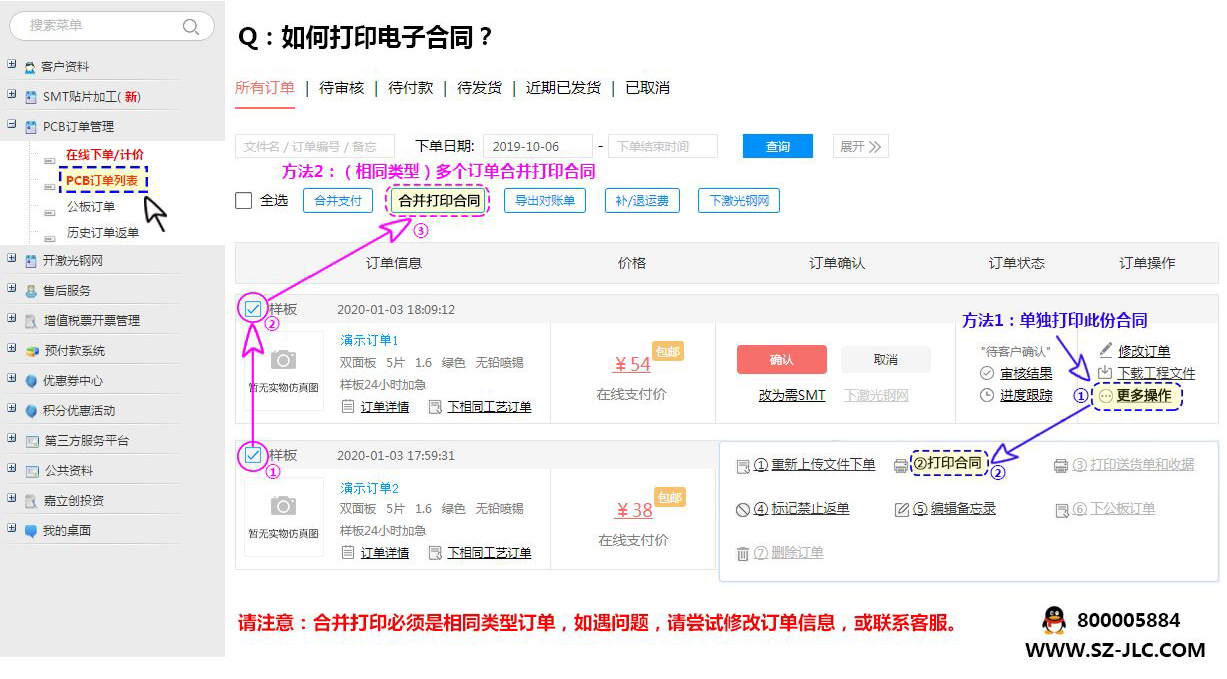The image size is (1227, 679).
Task: Click the printer icon beside 打印合同
Action: pyautogui.click(x=900, y=465)
